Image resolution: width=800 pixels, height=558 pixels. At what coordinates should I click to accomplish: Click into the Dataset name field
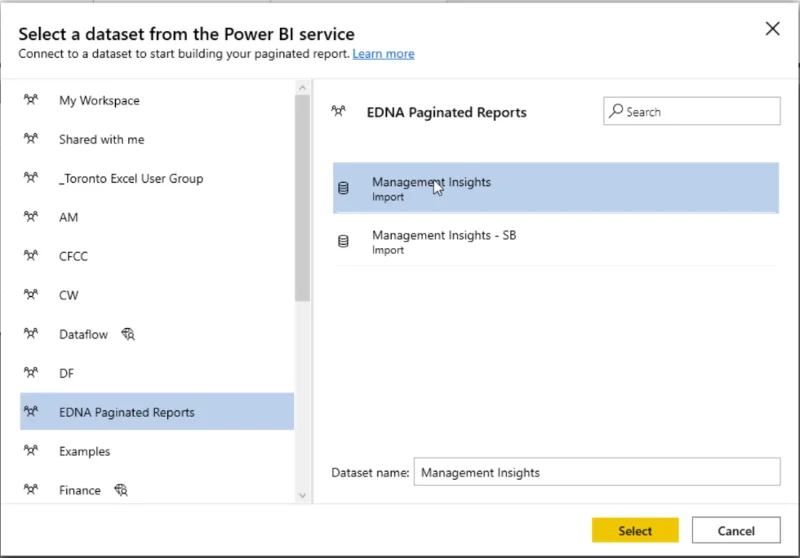point(597,472)
